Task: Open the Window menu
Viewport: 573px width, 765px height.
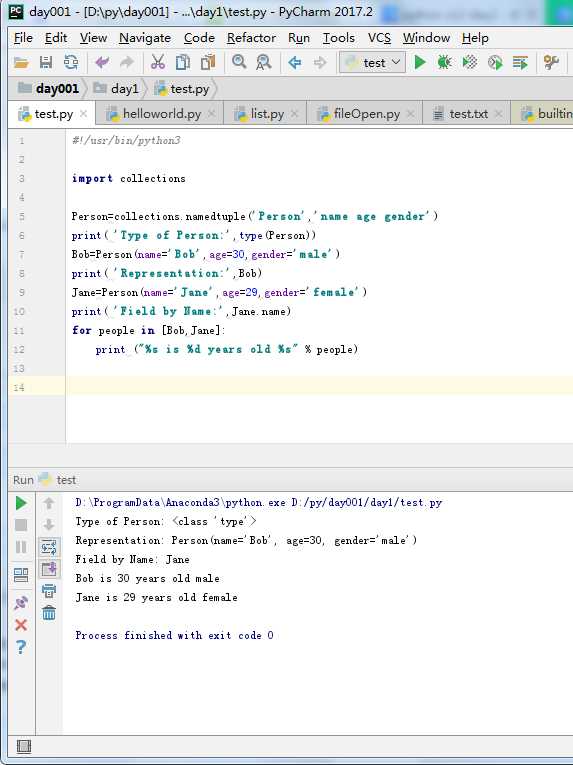Action: click(x=426, y=38)
